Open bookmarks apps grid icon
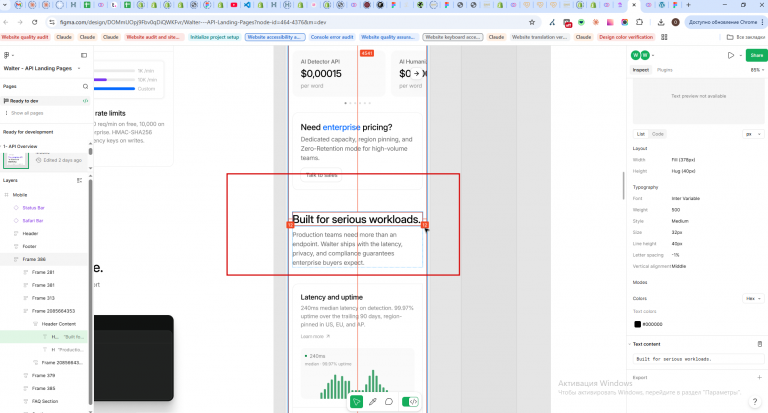Screen dimensions: 768x413 coord(664,37)
